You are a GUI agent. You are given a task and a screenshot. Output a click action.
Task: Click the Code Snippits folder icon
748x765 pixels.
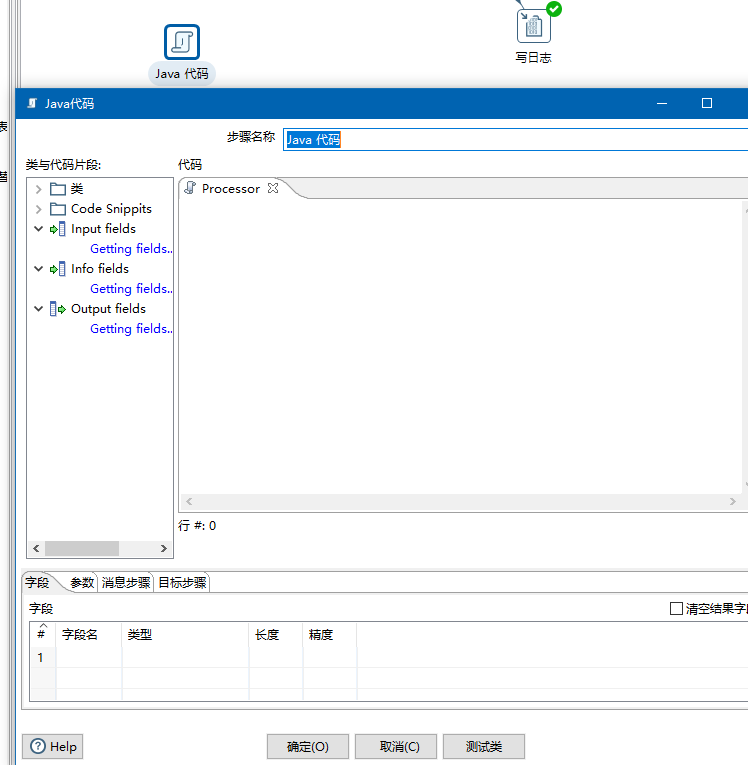[x=58, y=209]
